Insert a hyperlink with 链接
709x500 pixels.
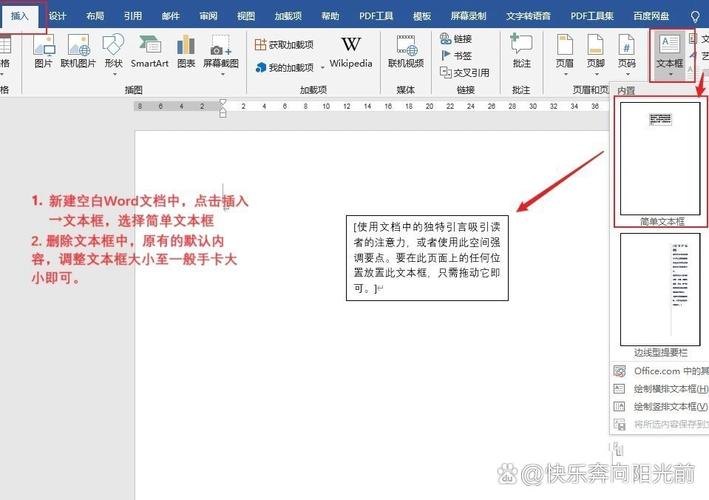[456, 39]
